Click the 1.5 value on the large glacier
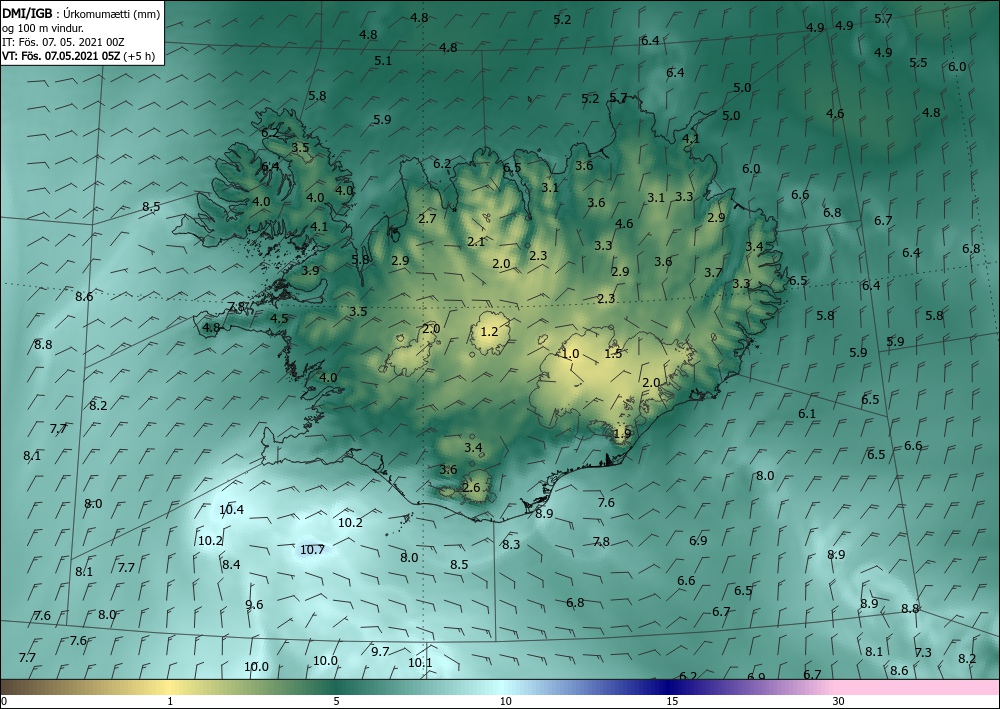Screen dimensions: 1000x709 (613, 354)
